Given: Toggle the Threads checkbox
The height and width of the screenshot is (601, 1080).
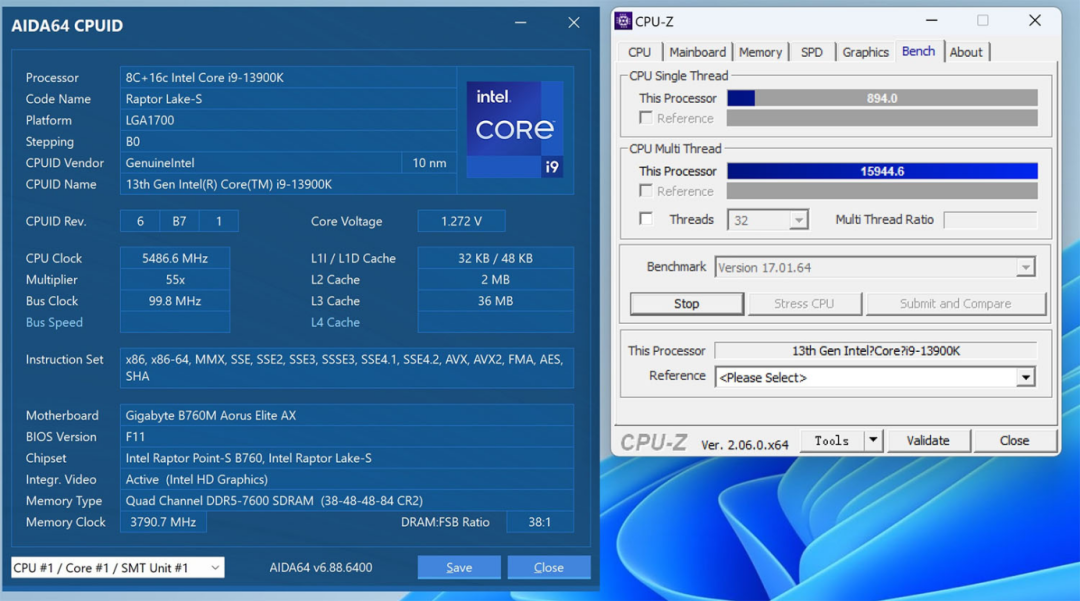Looking at the screenshot, I should (x=645, y=219).
